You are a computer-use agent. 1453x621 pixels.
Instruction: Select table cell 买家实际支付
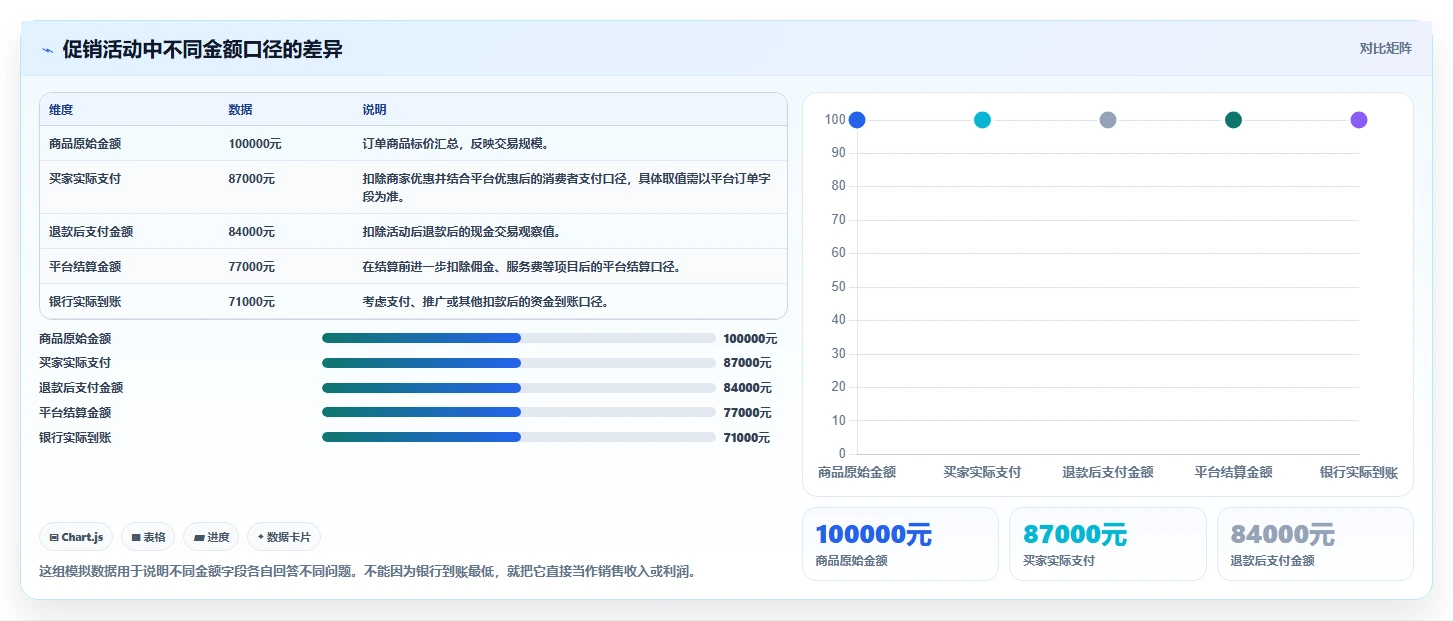85,179
